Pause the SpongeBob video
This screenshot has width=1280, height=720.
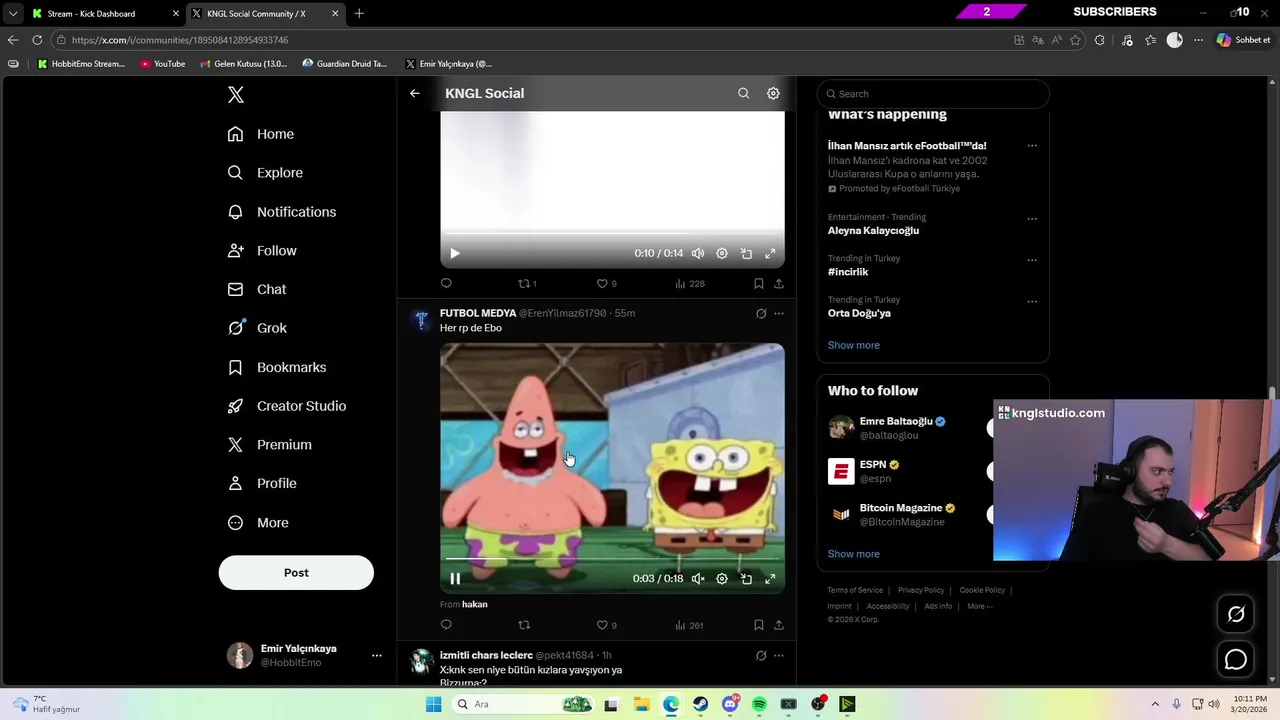pos(455,579)
